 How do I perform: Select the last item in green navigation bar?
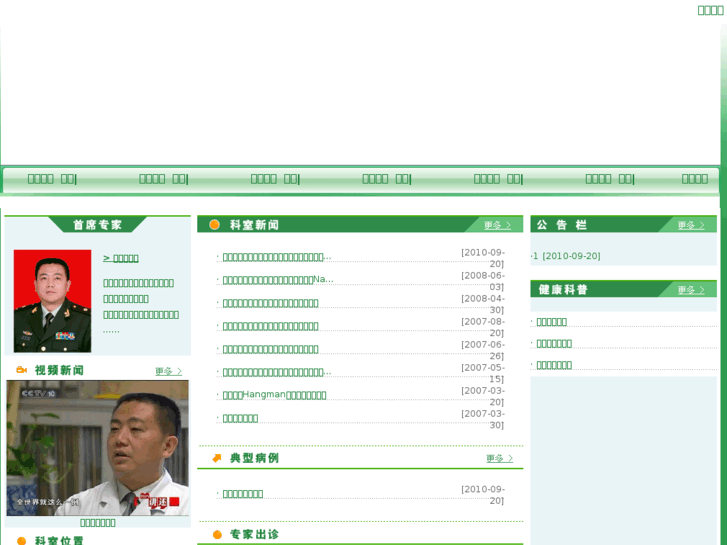[695, 179]
